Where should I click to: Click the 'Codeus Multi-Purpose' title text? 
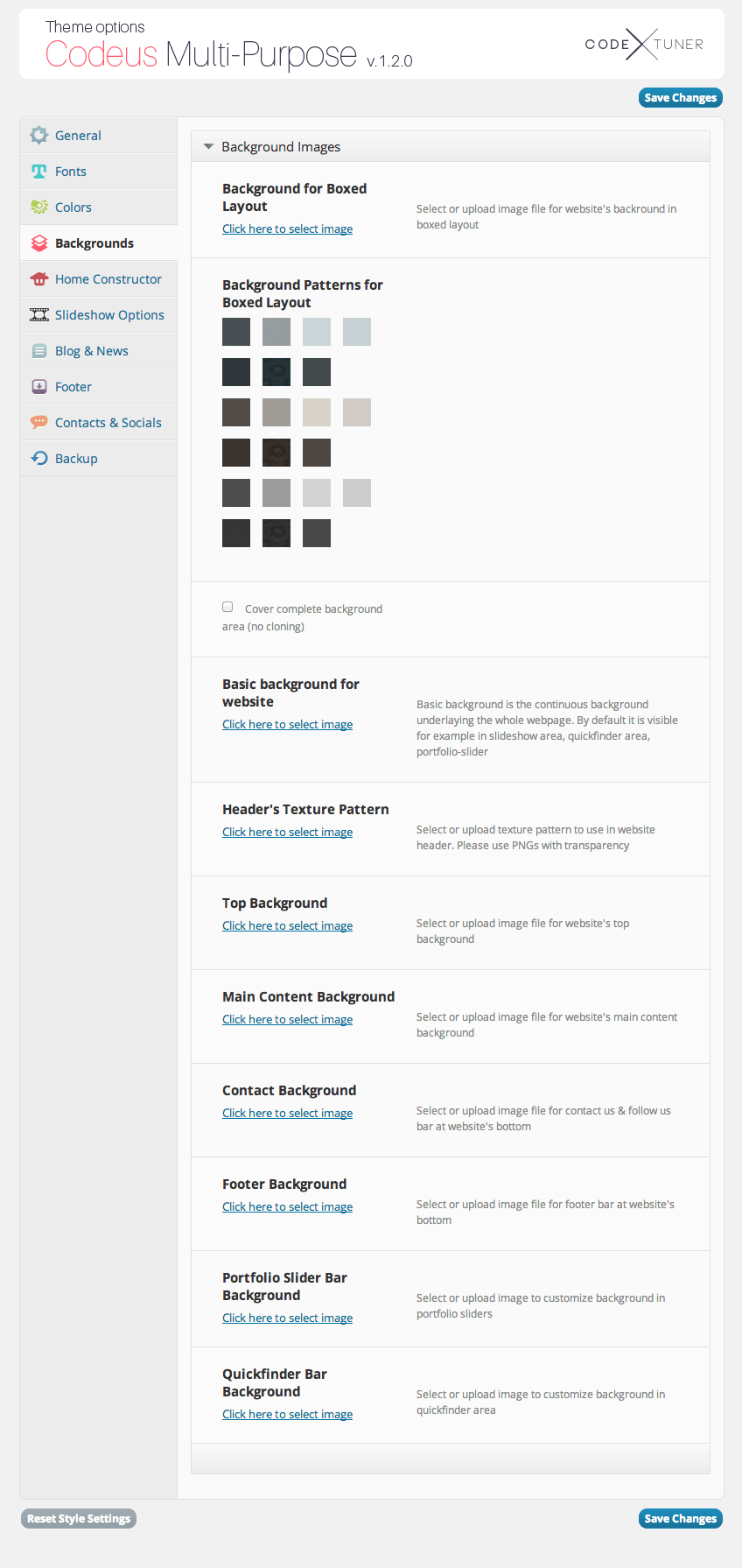coord(201,54)
